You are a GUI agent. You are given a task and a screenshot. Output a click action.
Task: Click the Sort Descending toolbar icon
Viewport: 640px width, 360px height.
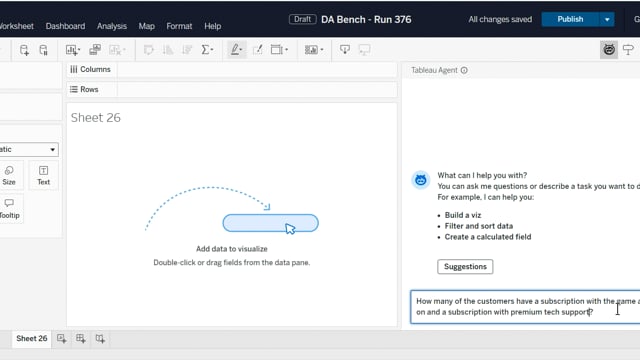click(x=187, y=50)
